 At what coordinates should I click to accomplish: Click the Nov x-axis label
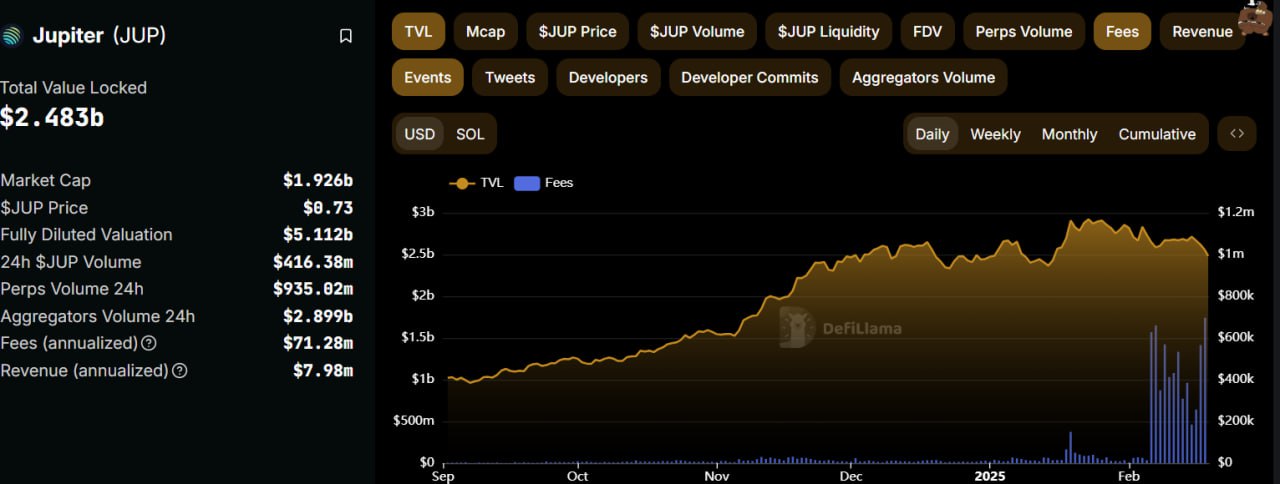(x=716, y=476)
